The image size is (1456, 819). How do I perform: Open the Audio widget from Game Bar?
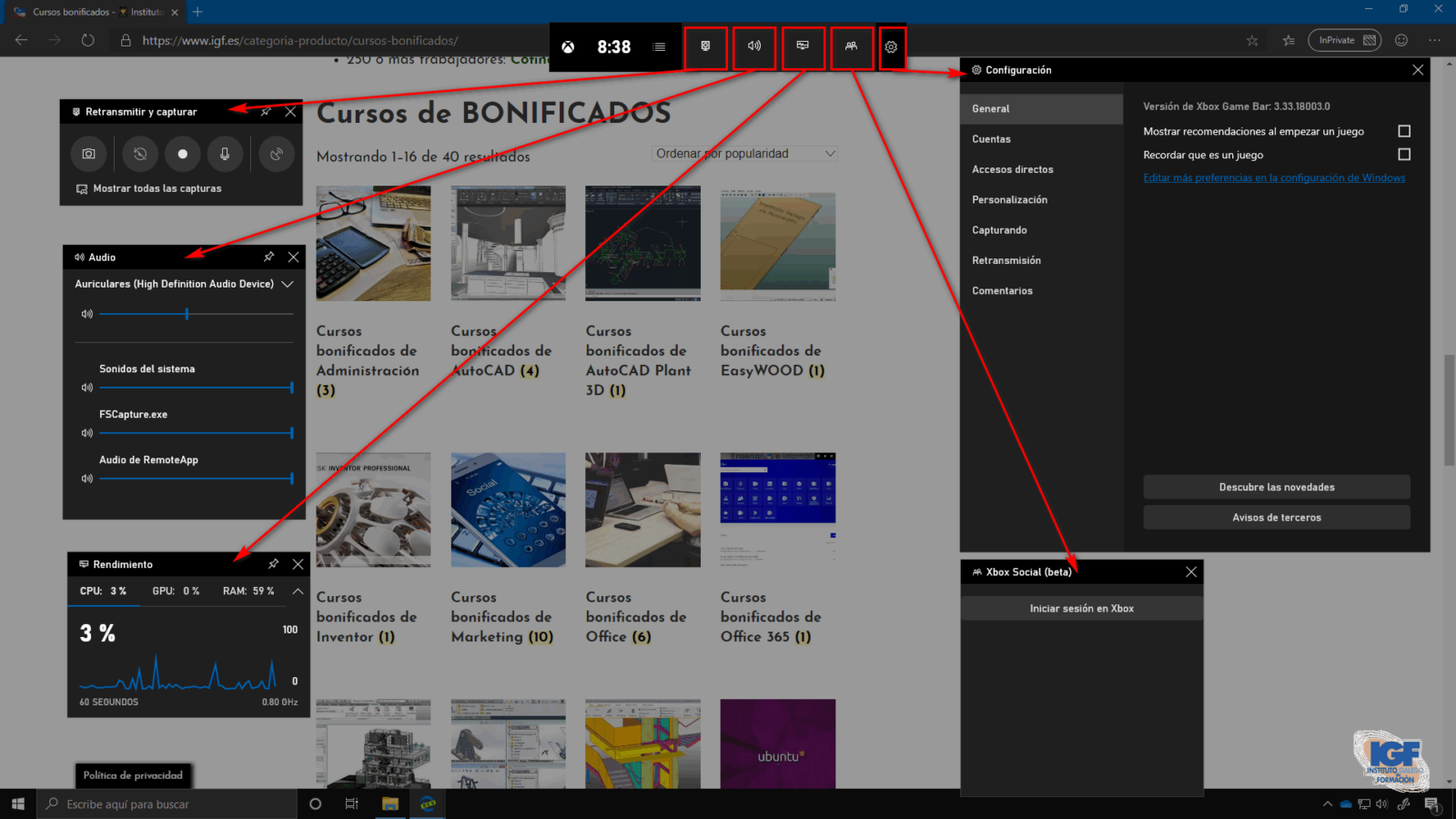point(754,46)
